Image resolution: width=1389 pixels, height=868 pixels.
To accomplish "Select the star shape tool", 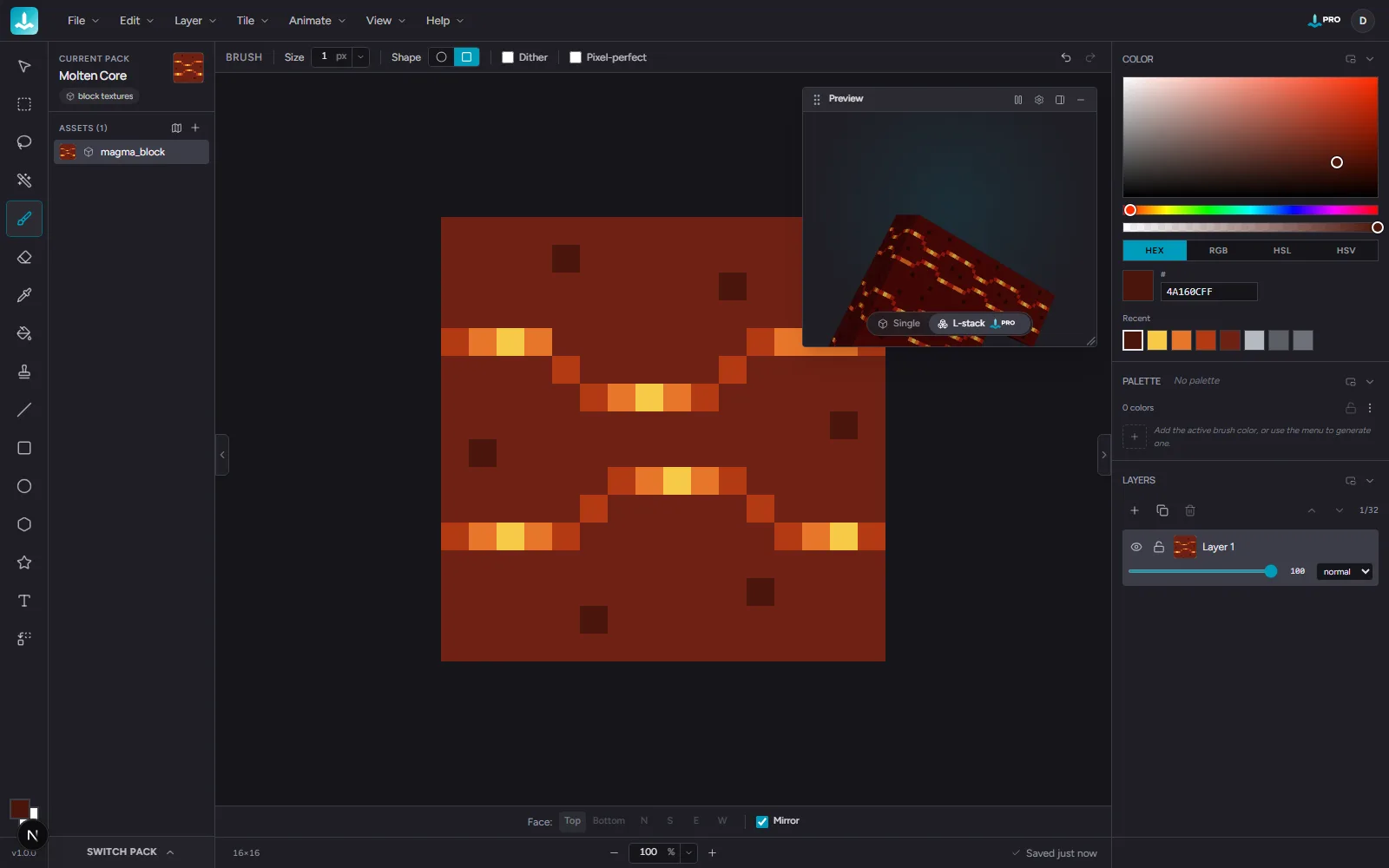I will [x=24, y=562].
